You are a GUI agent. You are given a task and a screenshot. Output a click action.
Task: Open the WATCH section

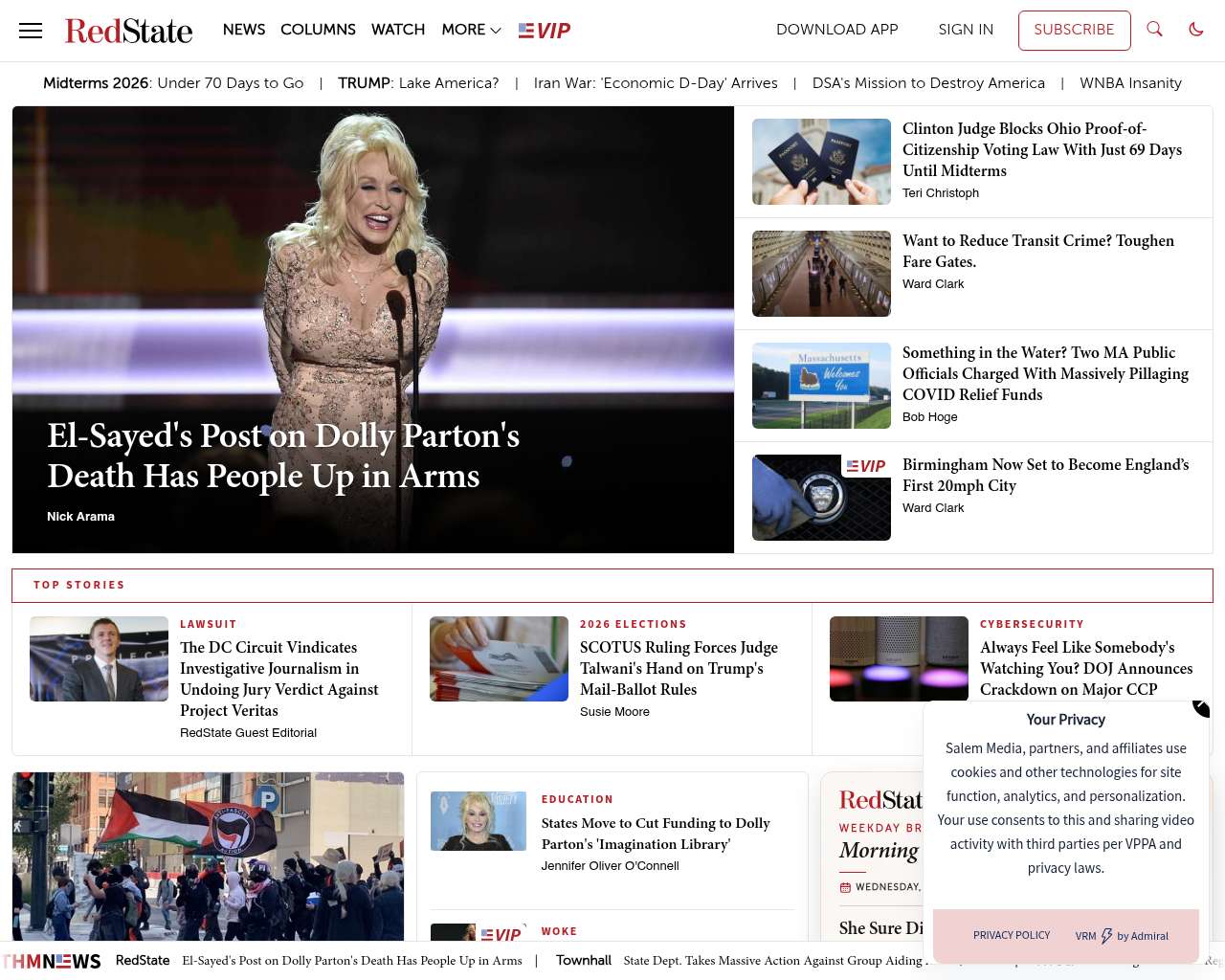(398, 30)
